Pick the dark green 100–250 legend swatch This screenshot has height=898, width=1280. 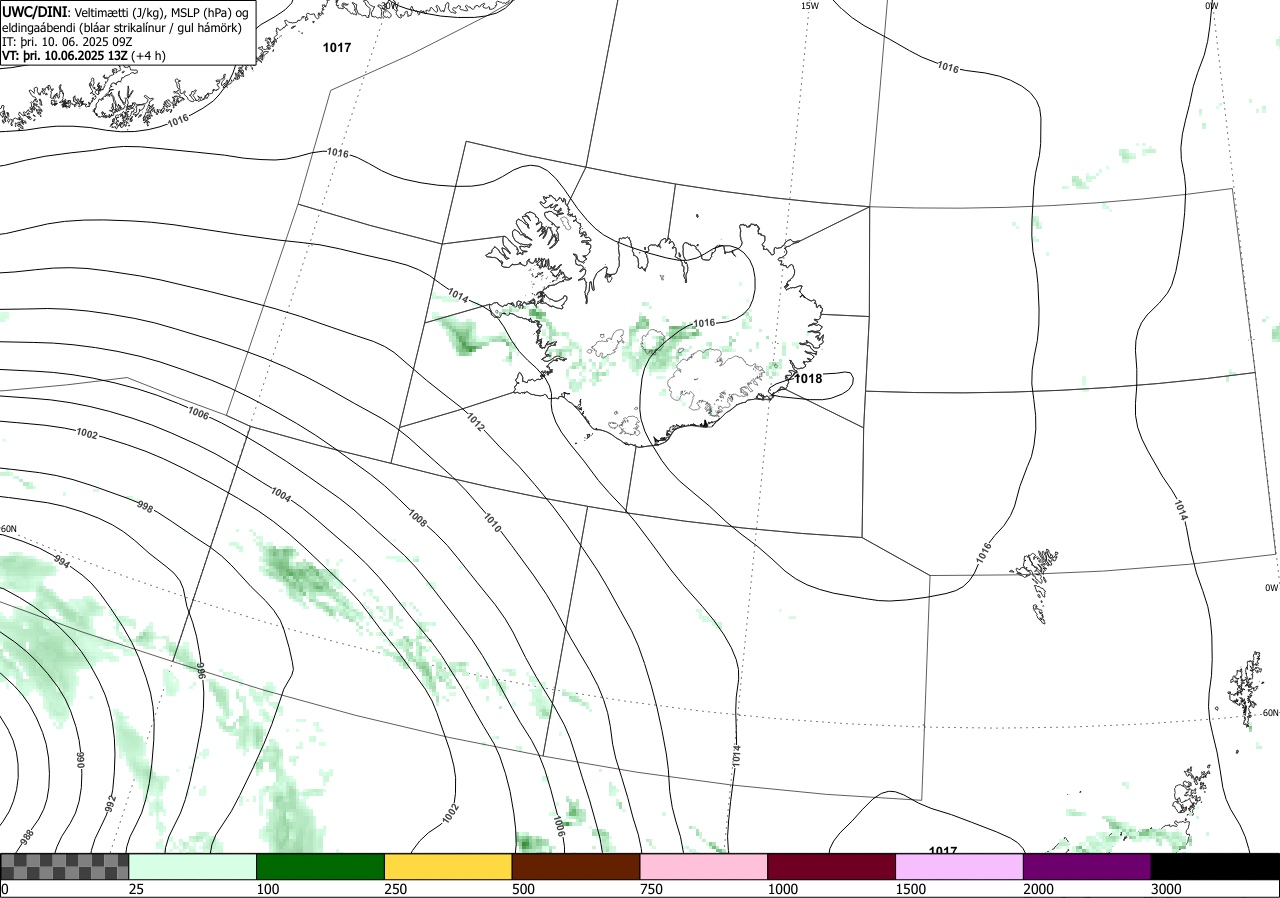[320, 866]
